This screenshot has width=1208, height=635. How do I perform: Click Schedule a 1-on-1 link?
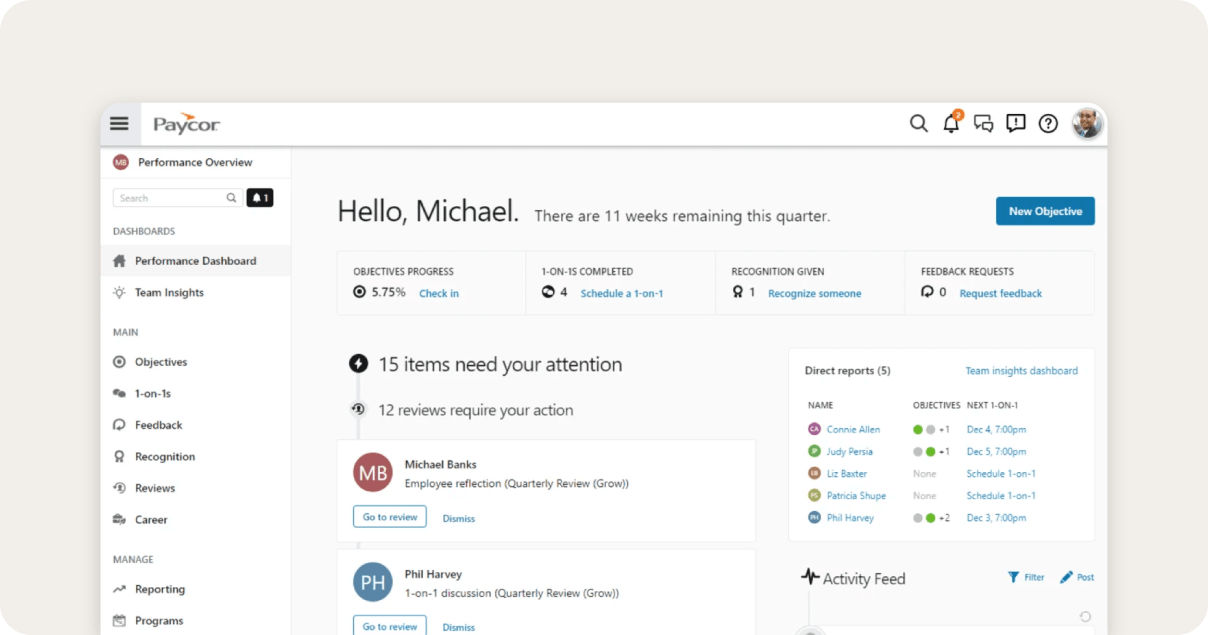pos(622,294)
